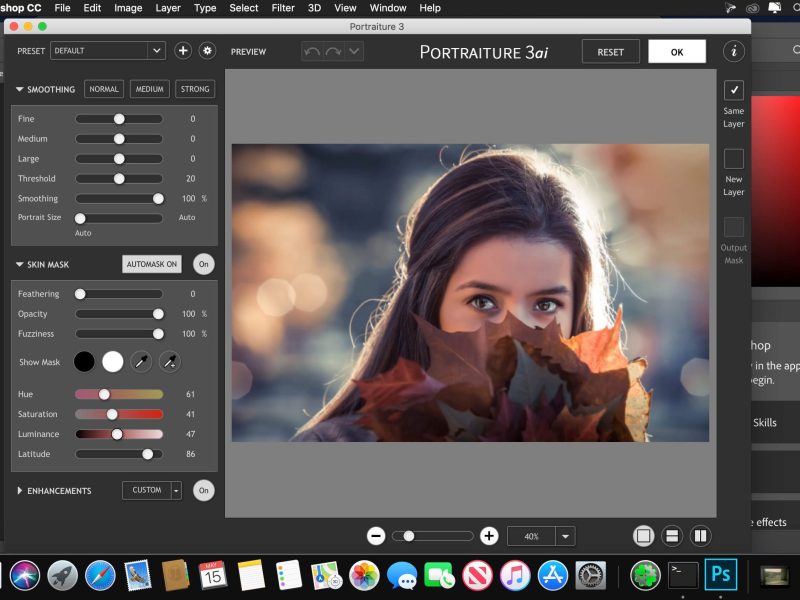Select white mask display circle
Image resolution: width=800 pixels, height=600 pixels.
[113, 362]
